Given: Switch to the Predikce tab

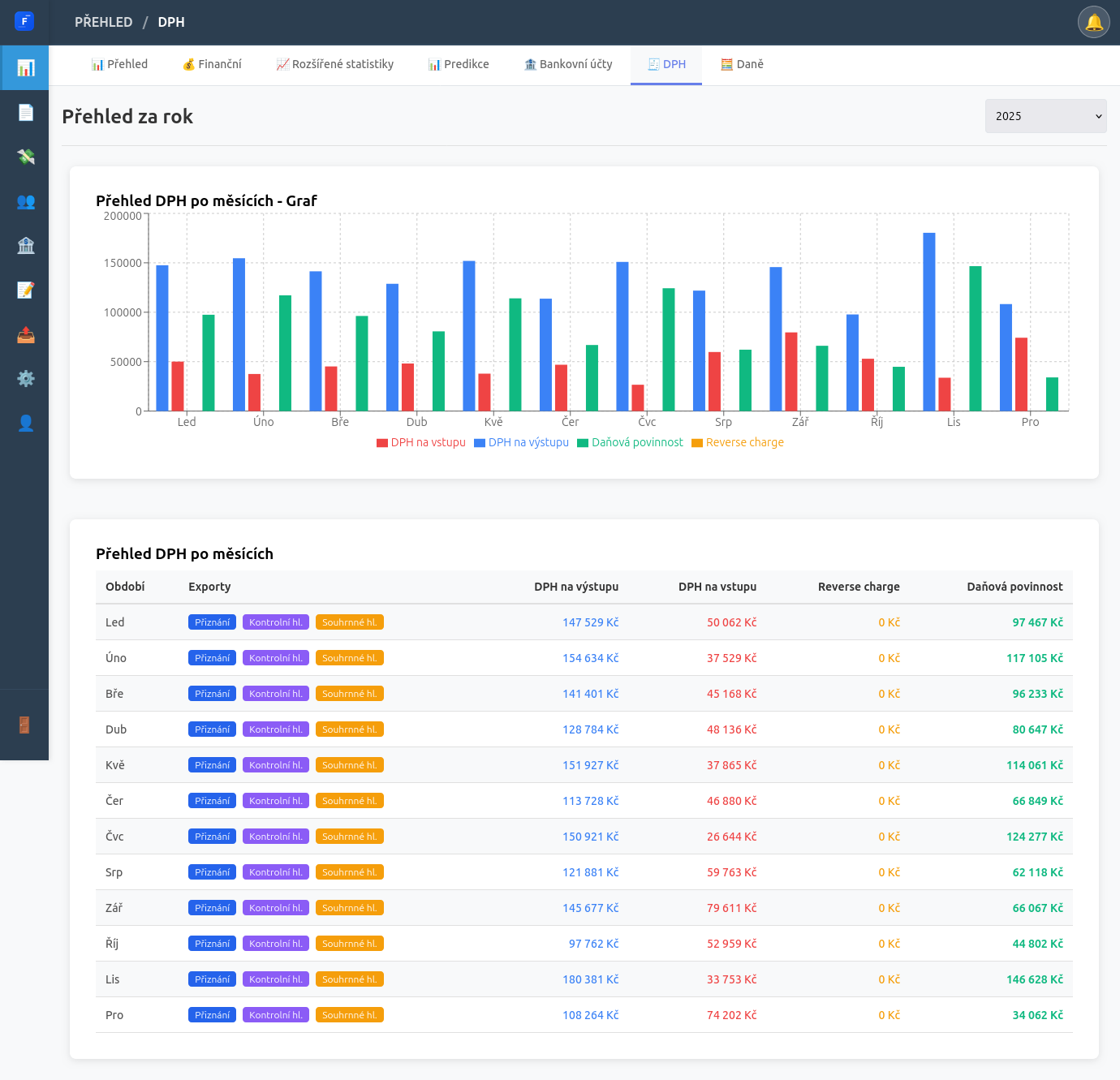Looking at the screenshot, I should [x=459, y=64].
